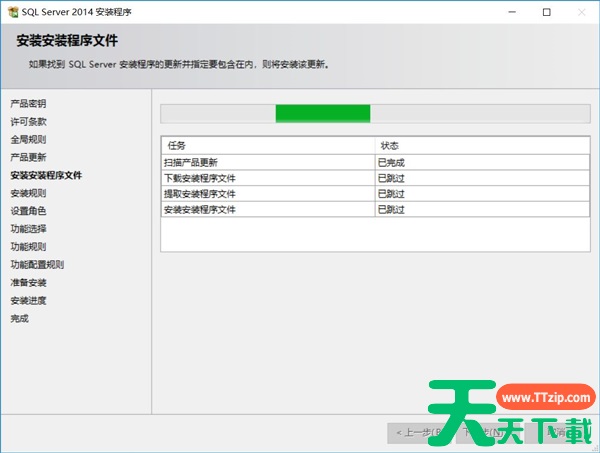
Task: Maximize the setup window
Action: [546, 12]
